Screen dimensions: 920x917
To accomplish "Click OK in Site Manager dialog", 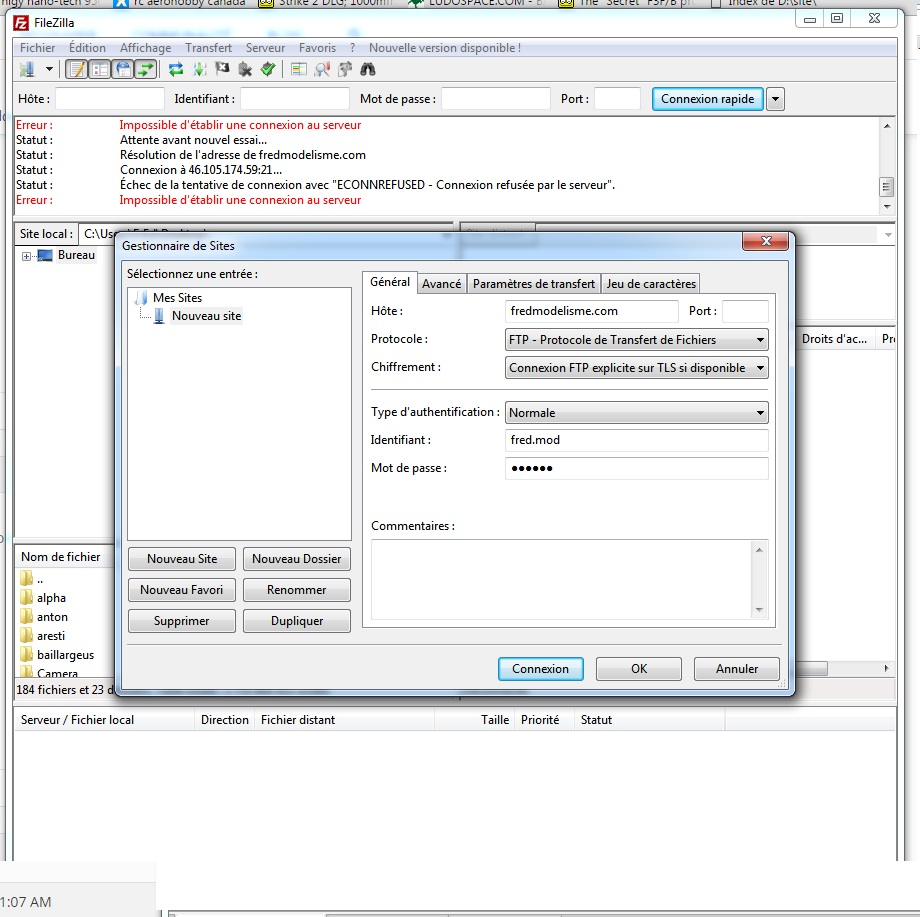I will coord(639,669).
